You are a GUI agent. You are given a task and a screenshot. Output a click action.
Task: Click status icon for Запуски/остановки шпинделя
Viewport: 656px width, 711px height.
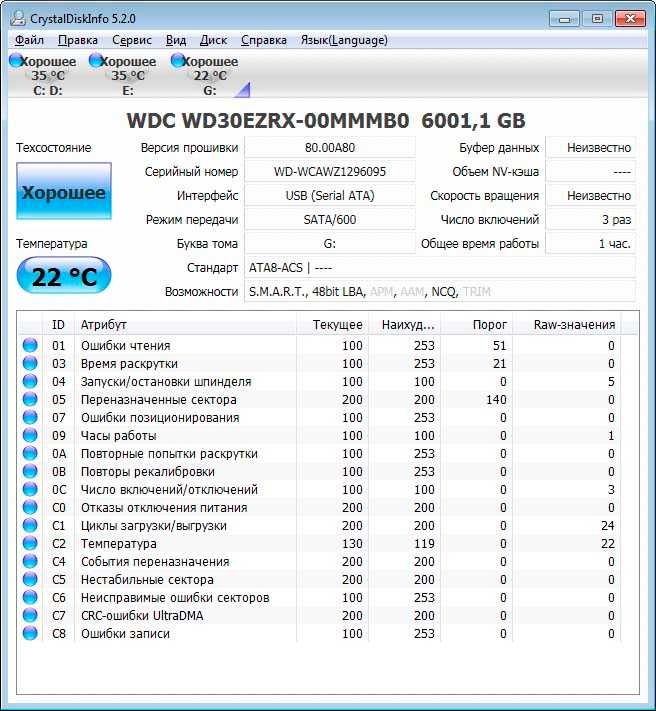[30, 381]
